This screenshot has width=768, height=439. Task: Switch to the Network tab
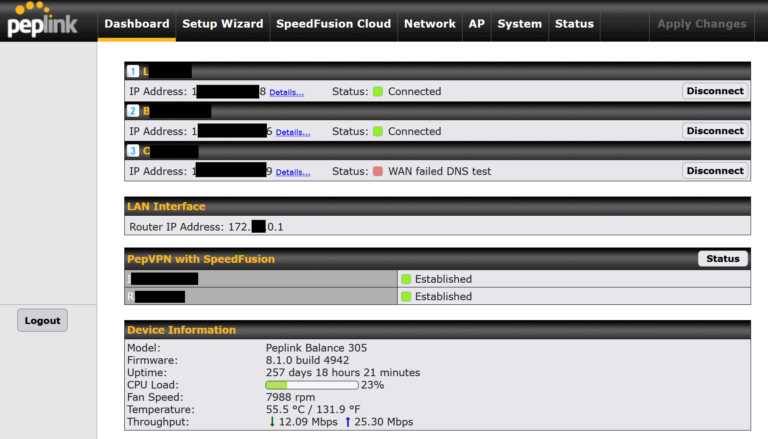coord(430,24)
